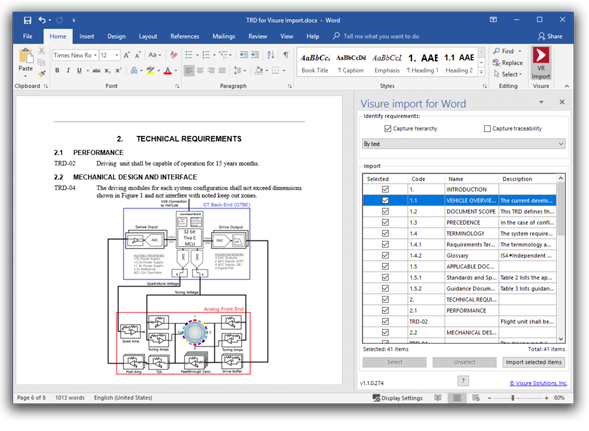Screen dimensions: 589x431
Task: Open the font size dropdown
Action: [x=117, y=55]
